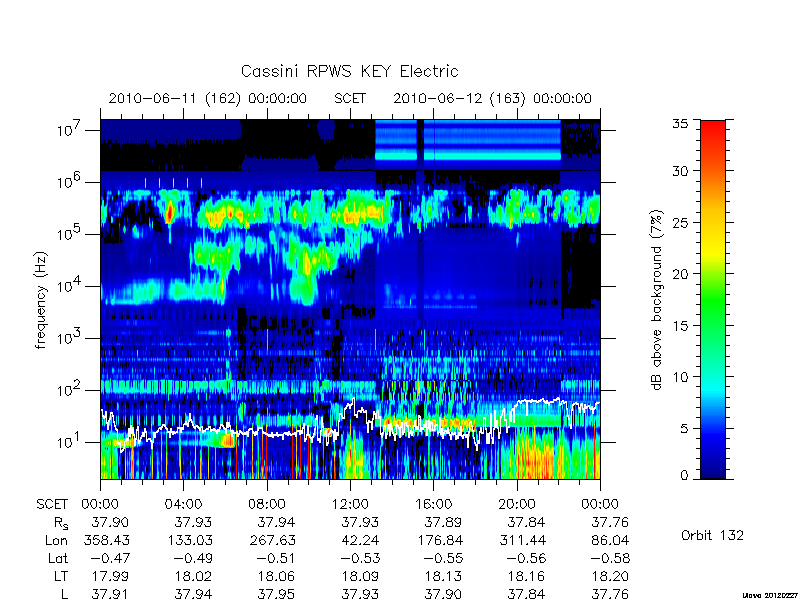800x600 pixels.
Task: Click the 10^5 frequency axis label
Action: click(70, 234)
